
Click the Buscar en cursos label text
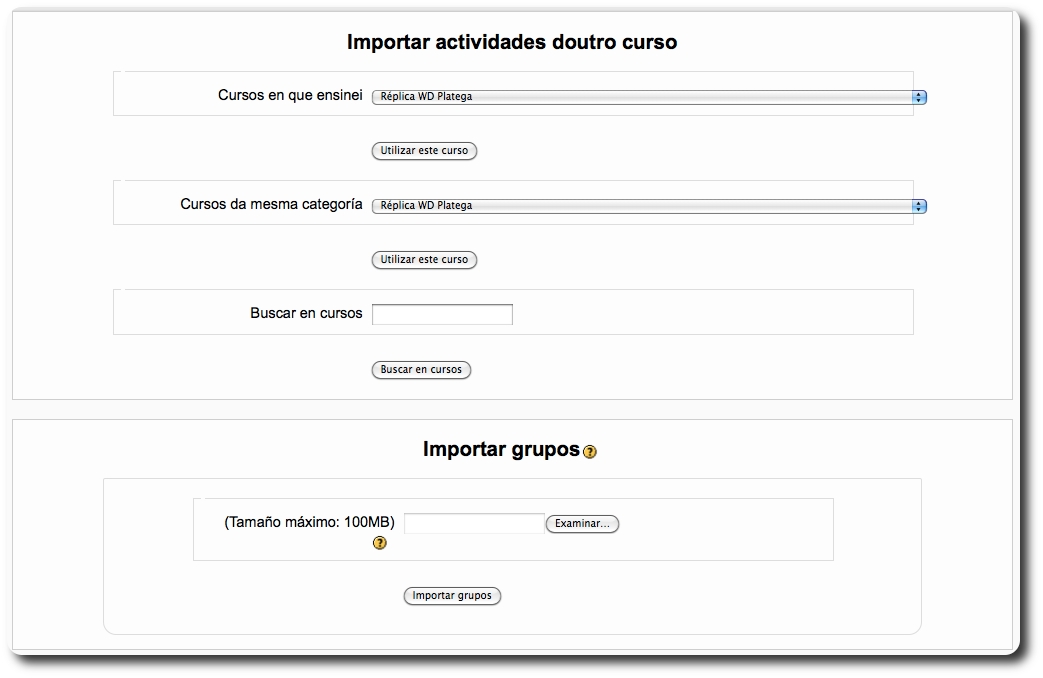(304, 312)
